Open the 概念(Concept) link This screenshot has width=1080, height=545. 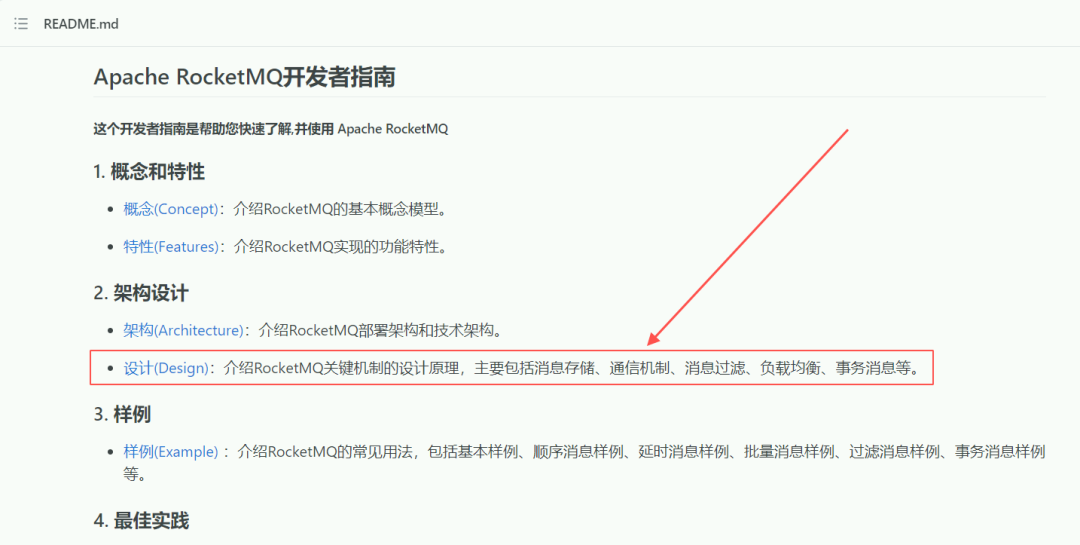click(171, 209)
